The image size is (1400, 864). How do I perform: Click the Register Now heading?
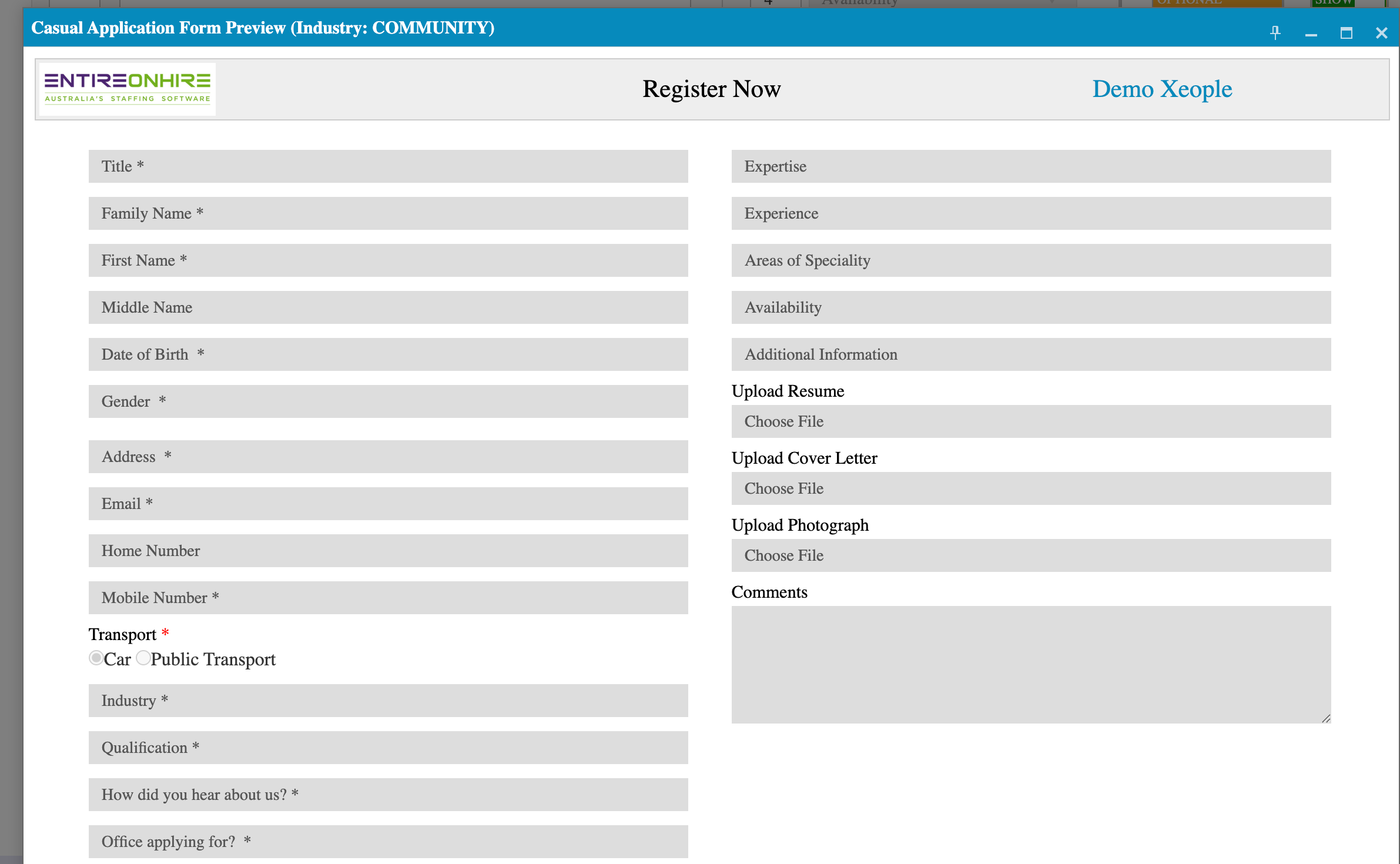[x=711, y=89]
